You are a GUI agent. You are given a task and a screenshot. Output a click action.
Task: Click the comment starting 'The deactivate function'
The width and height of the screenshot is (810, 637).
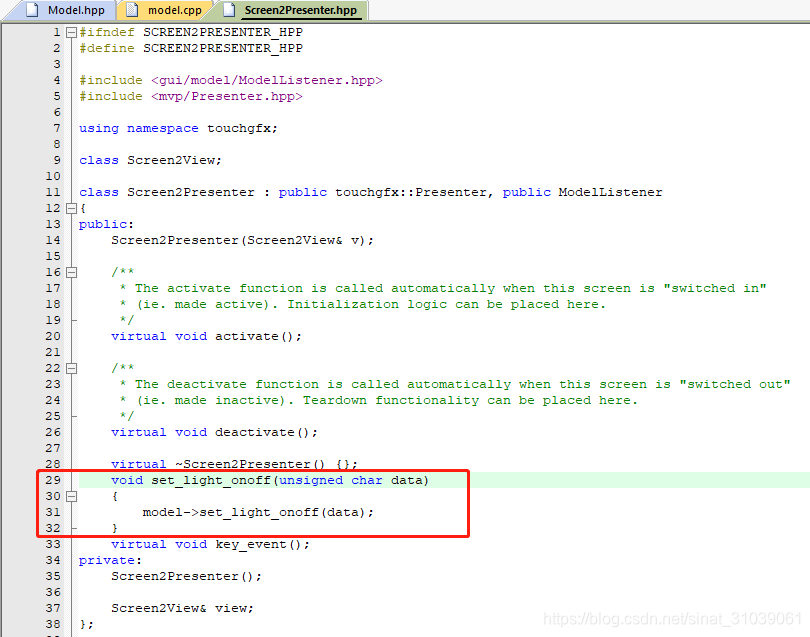click(x=463, y=384)
